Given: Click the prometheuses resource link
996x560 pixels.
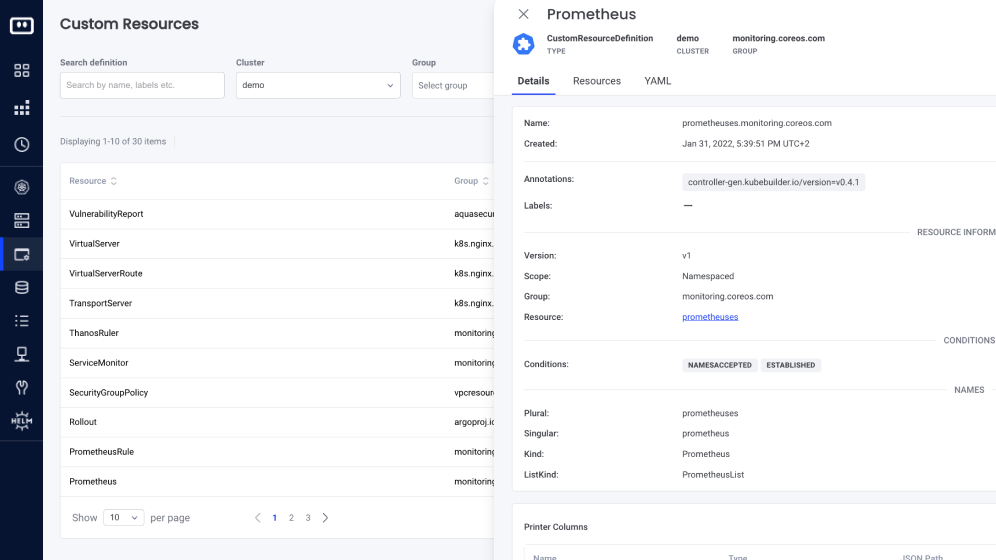Looking at the screenshot, I should tap(710, 317).
